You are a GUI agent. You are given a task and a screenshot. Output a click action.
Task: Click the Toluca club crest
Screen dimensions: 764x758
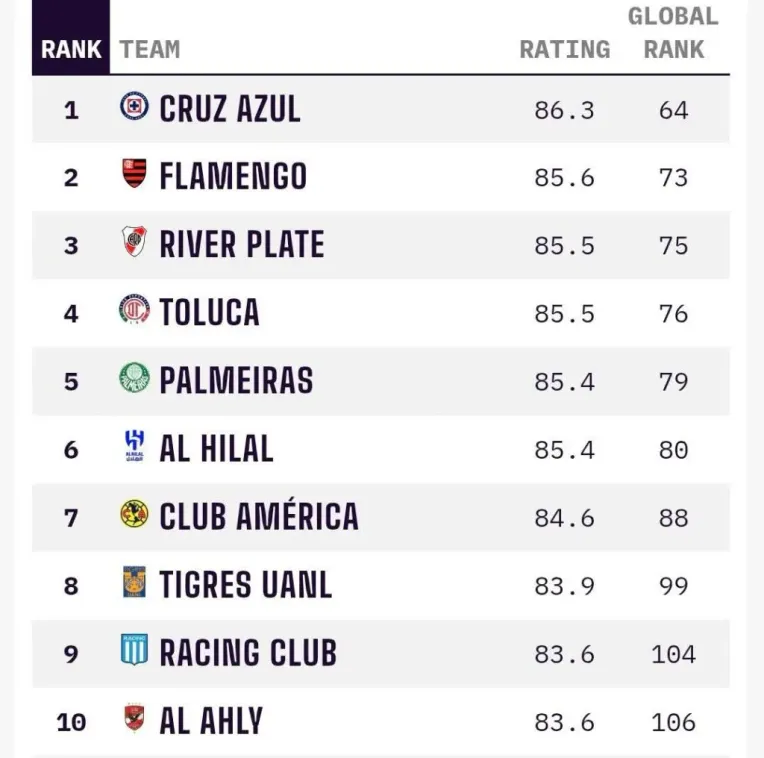click(x=134, y=310)
